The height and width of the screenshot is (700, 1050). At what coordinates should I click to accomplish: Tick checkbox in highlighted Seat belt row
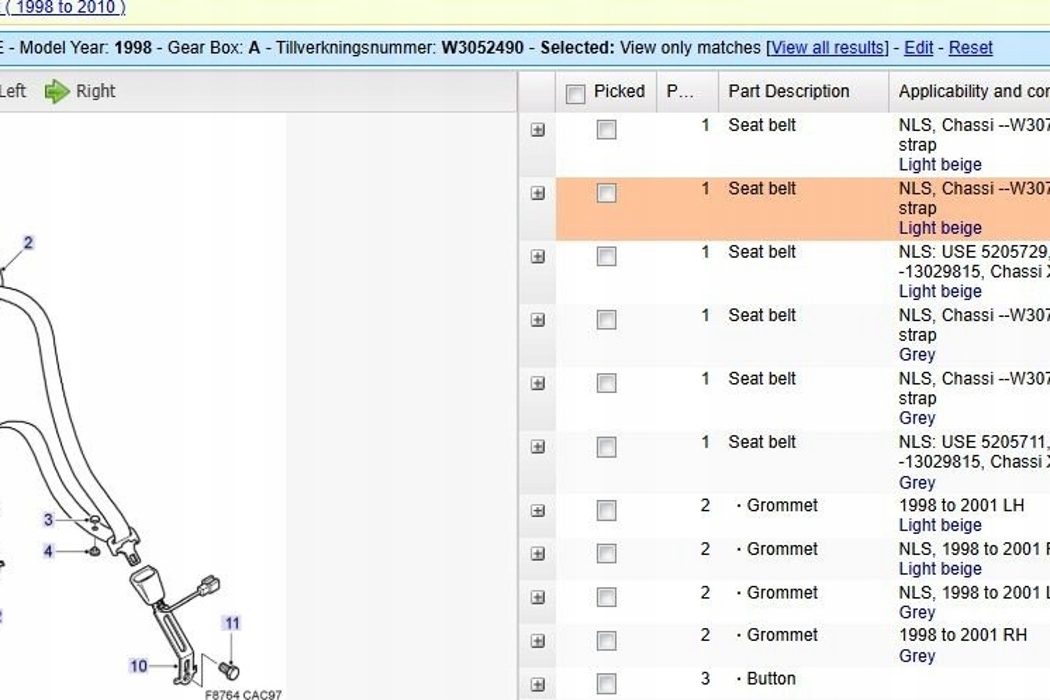point(607,194)
